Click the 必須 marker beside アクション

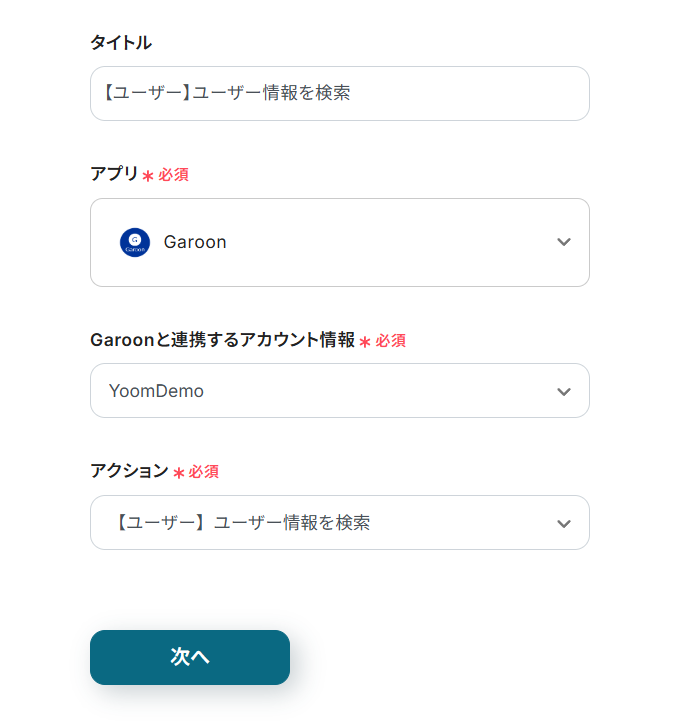tap(203, 472)
